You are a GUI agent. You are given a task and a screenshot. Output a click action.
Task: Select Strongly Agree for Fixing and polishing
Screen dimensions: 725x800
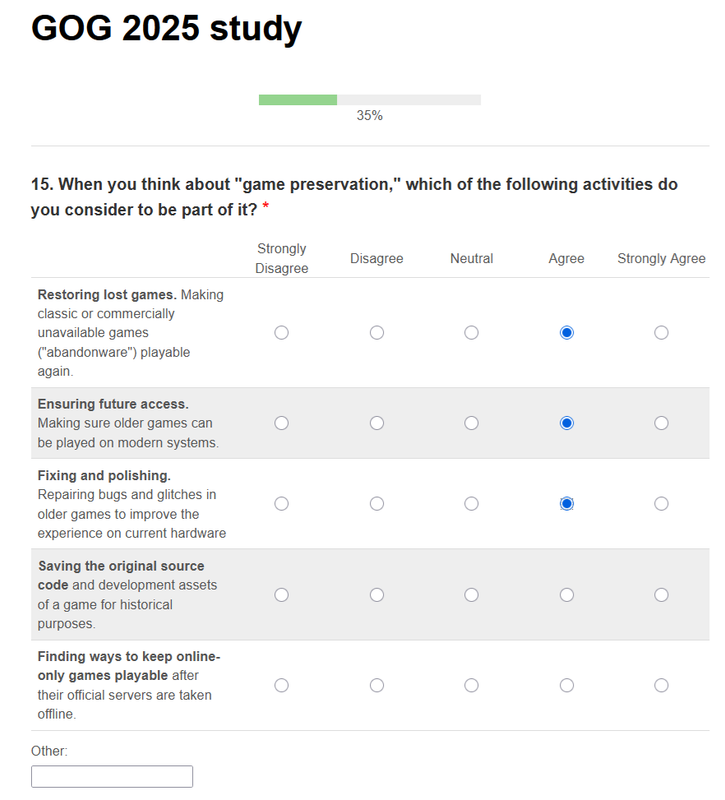point(661,504)
